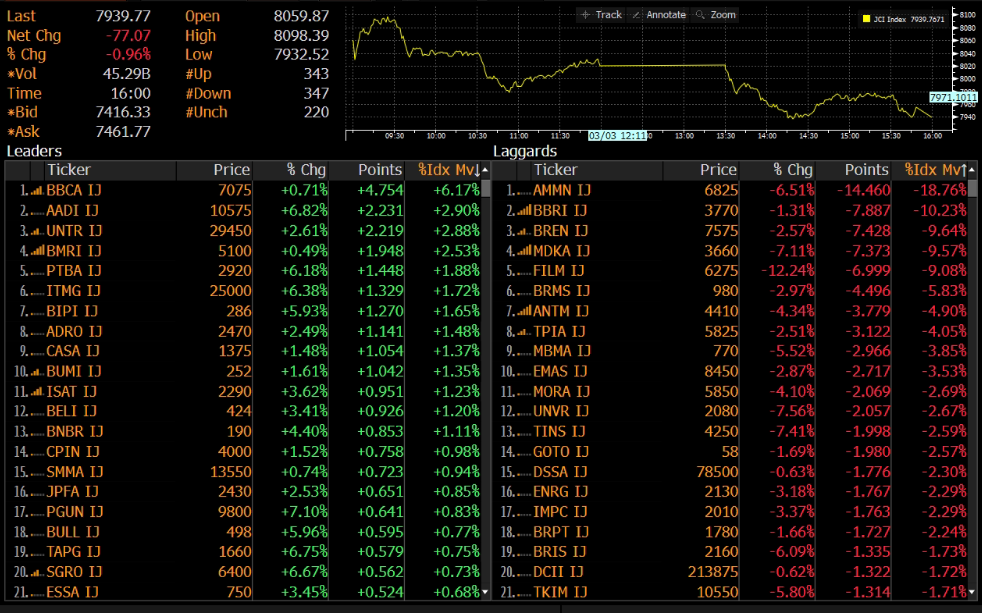Click the volume bars icon beside BBRI IJ
Viewport: 982px width, 613px height.
coord(522,211)
